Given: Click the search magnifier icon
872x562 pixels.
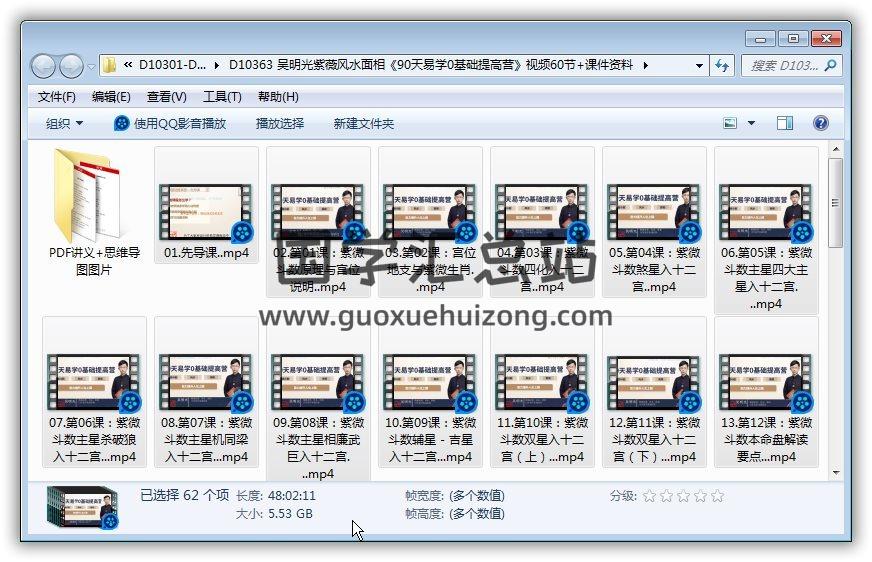Looking at the screenshot, I should [x=830, y=66].
